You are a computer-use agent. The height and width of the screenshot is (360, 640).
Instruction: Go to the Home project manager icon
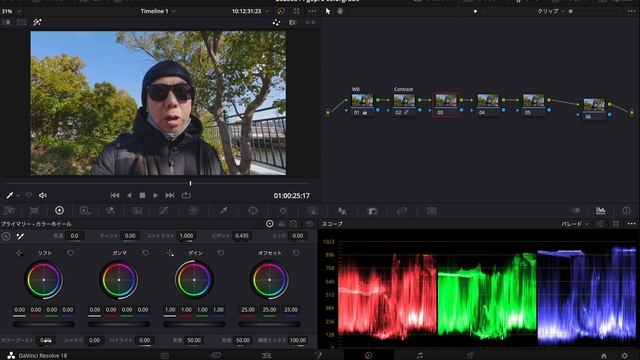click(x=604, y=356)
